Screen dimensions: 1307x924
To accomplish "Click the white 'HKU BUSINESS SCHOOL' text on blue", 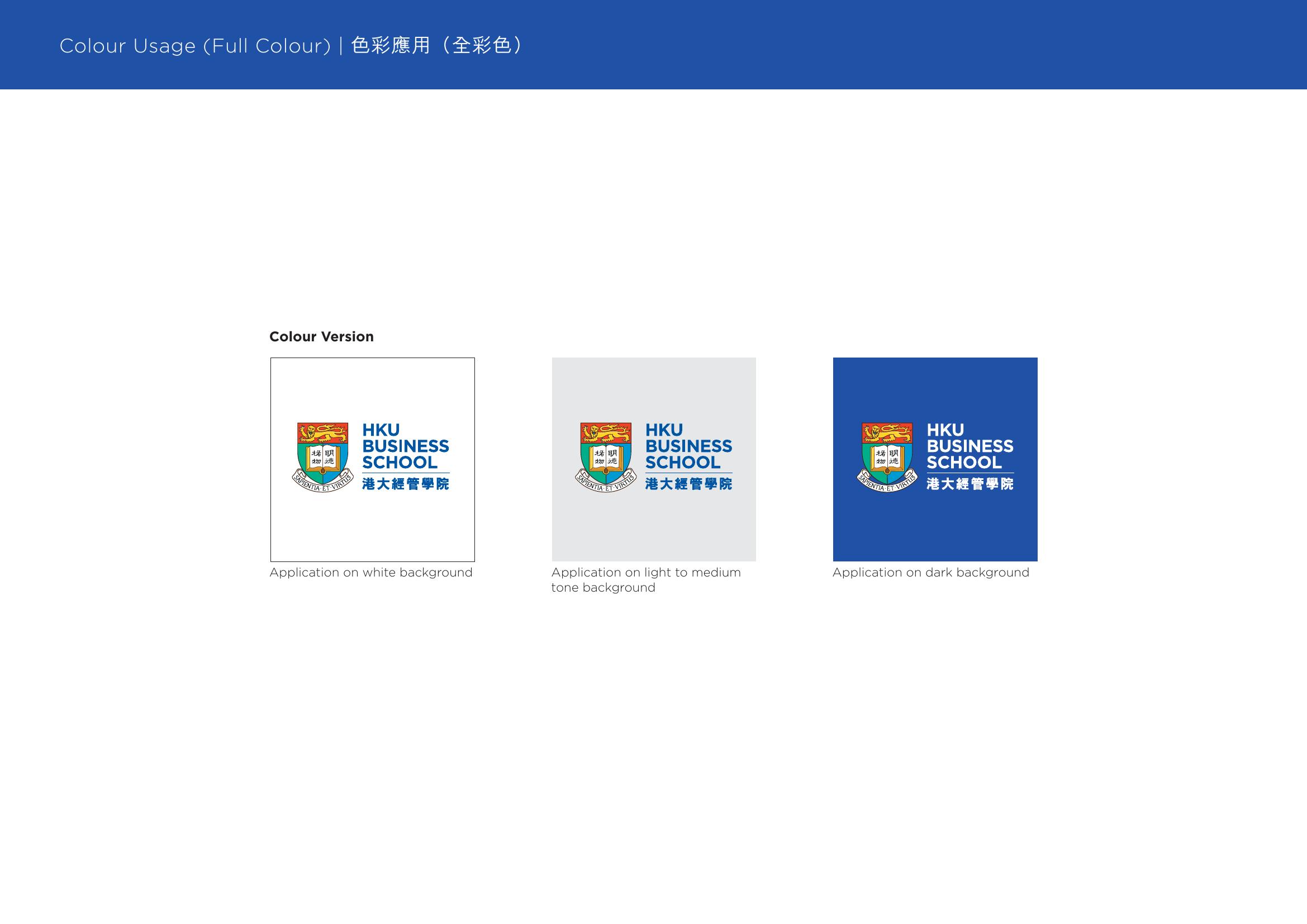I will point(970,446).
